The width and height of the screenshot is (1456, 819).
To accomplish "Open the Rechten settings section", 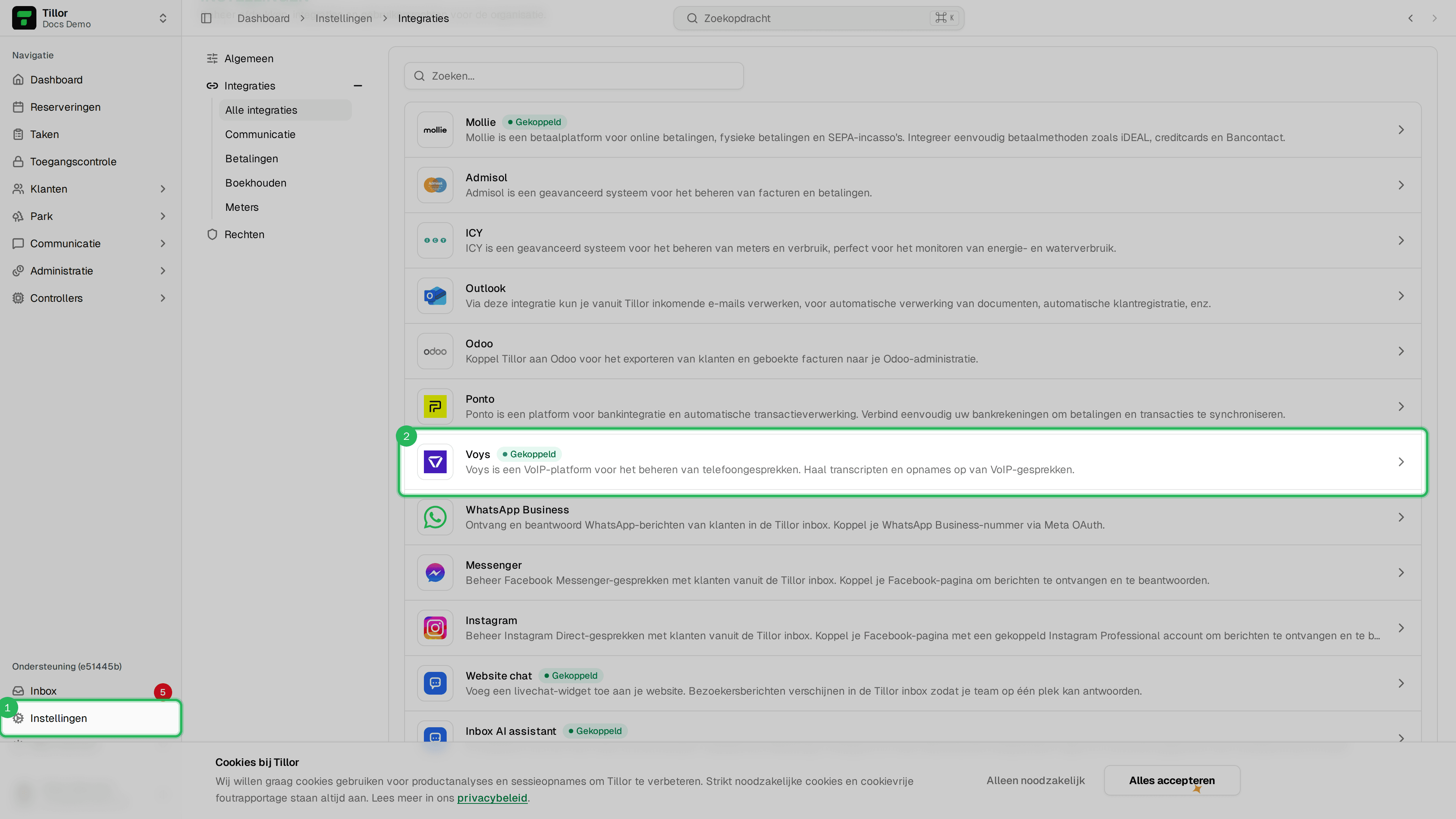I will click(244, 235).
